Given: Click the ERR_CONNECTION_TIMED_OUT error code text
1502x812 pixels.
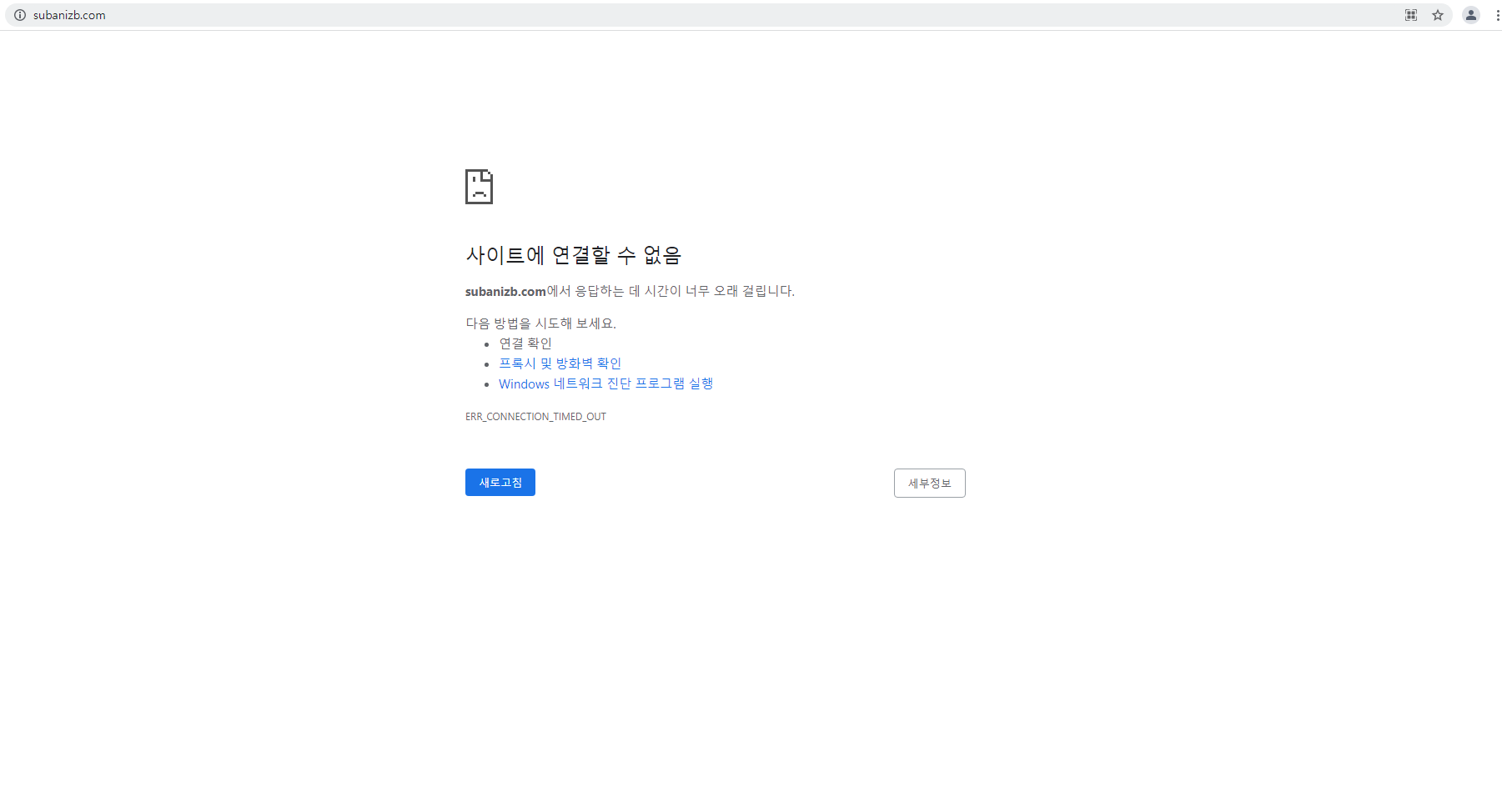Looking at the screenshot, I should pos(535,417).
